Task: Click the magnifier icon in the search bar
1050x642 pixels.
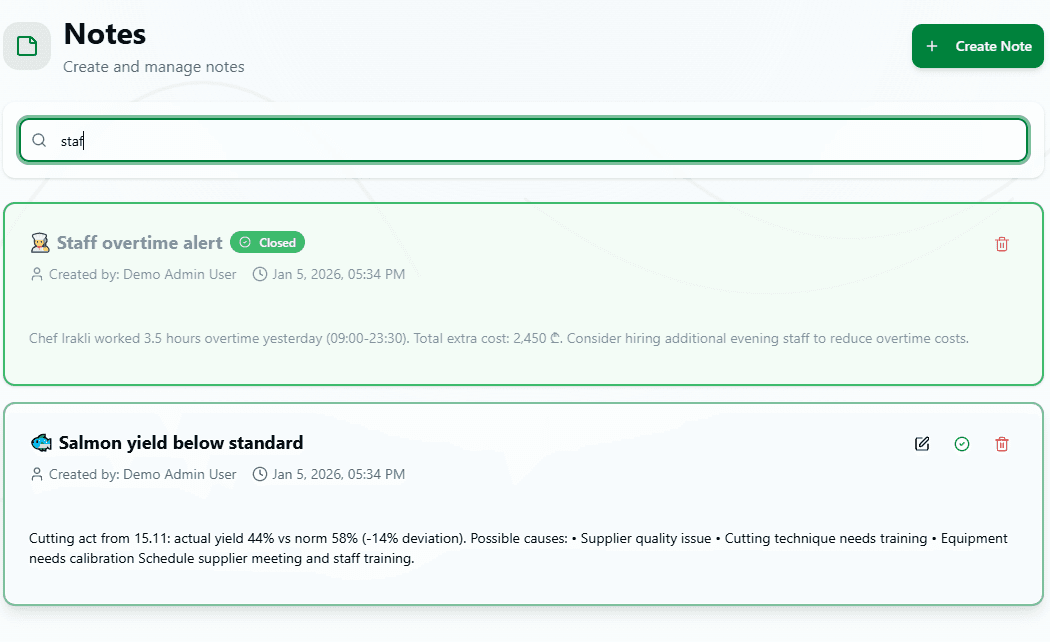Action: click(39, 140)
